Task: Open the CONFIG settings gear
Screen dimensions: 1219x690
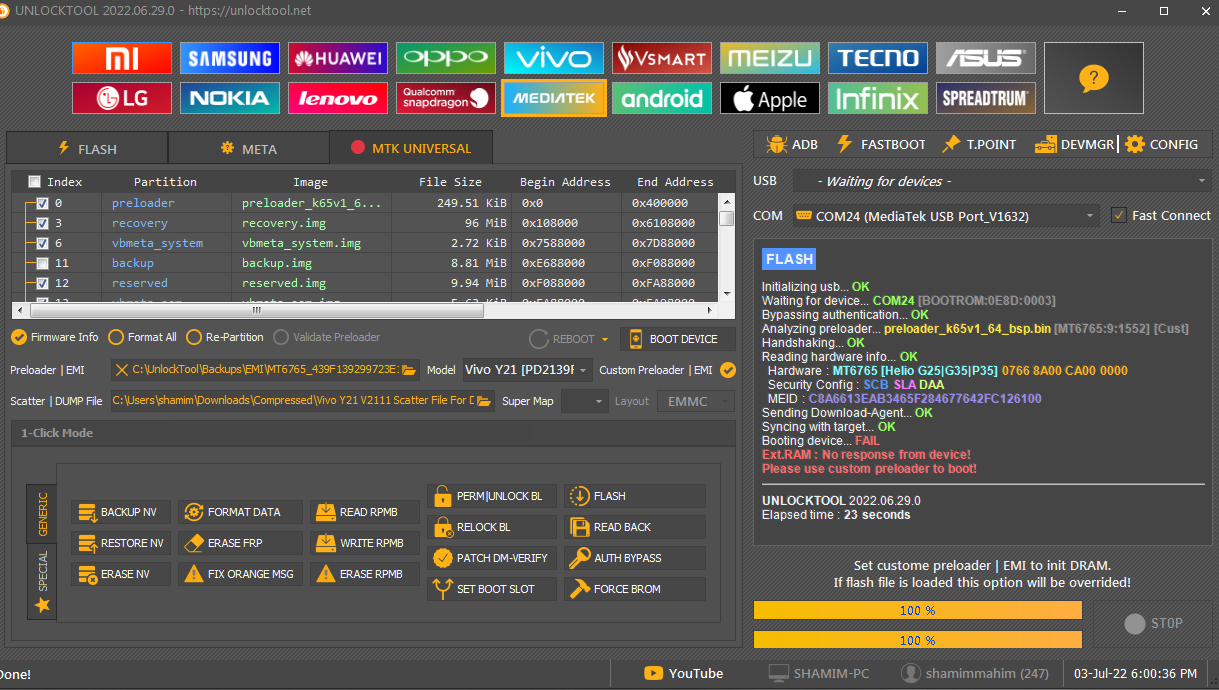Action: [x=1161, y=144]
